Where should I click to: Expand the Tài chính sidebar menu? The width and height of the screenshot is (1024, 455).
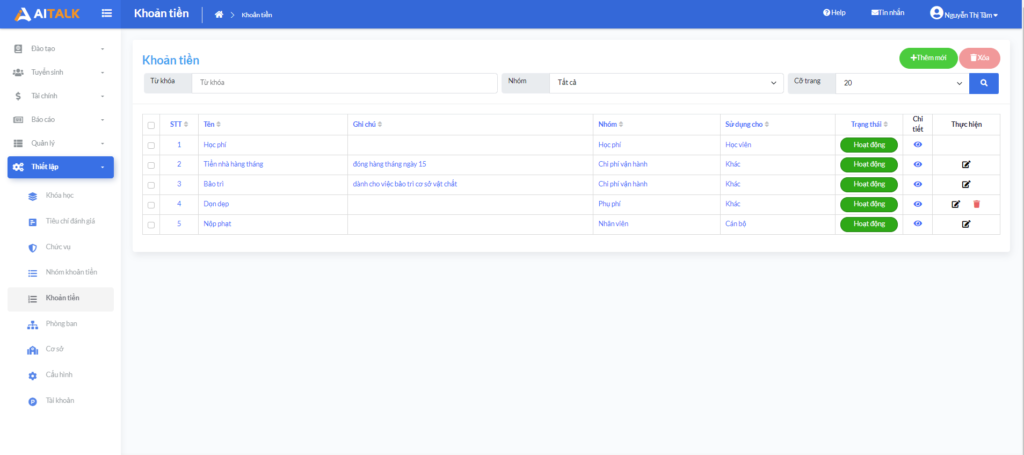pos(60,96)
